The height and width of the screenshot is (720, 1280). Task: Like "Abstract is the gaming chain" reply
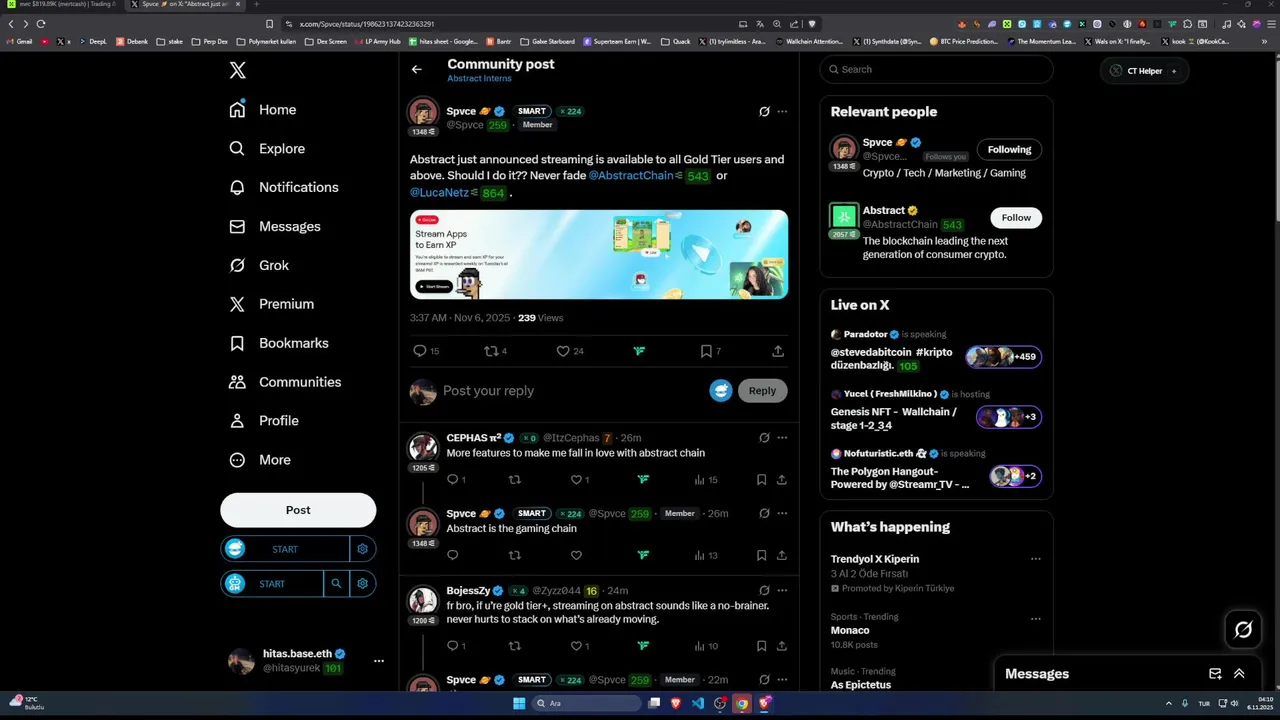point(576,555)
